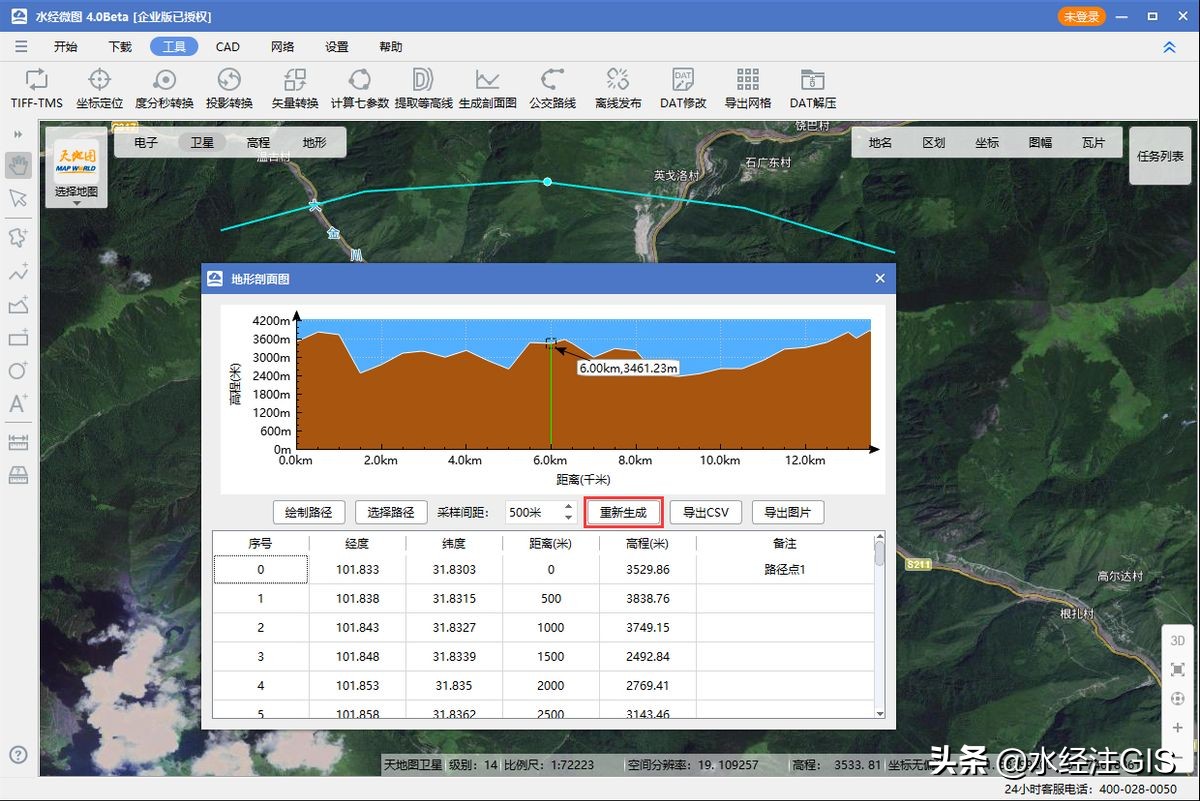
Task: Open the 计算七参数 tool
Action: point(359,80)
